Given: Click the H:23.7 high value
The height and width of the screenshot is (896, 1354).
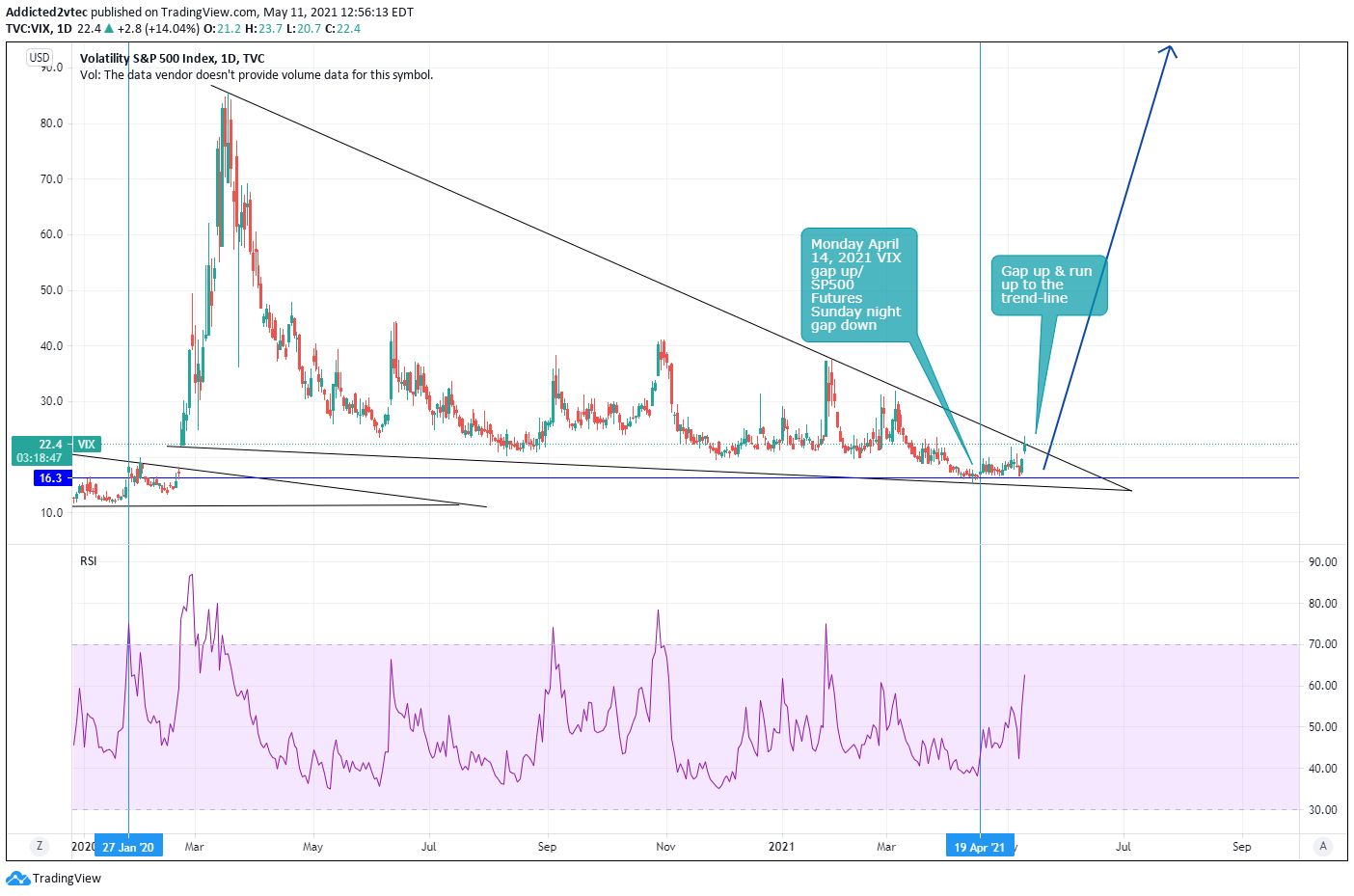Looking at the screenshot, I should coord(264,29).
